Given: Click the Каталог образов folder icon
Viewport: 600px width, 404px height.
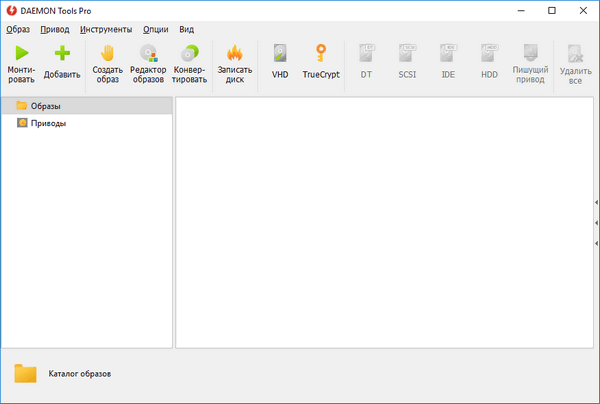Looking at the screenshot, I should 25,373.
